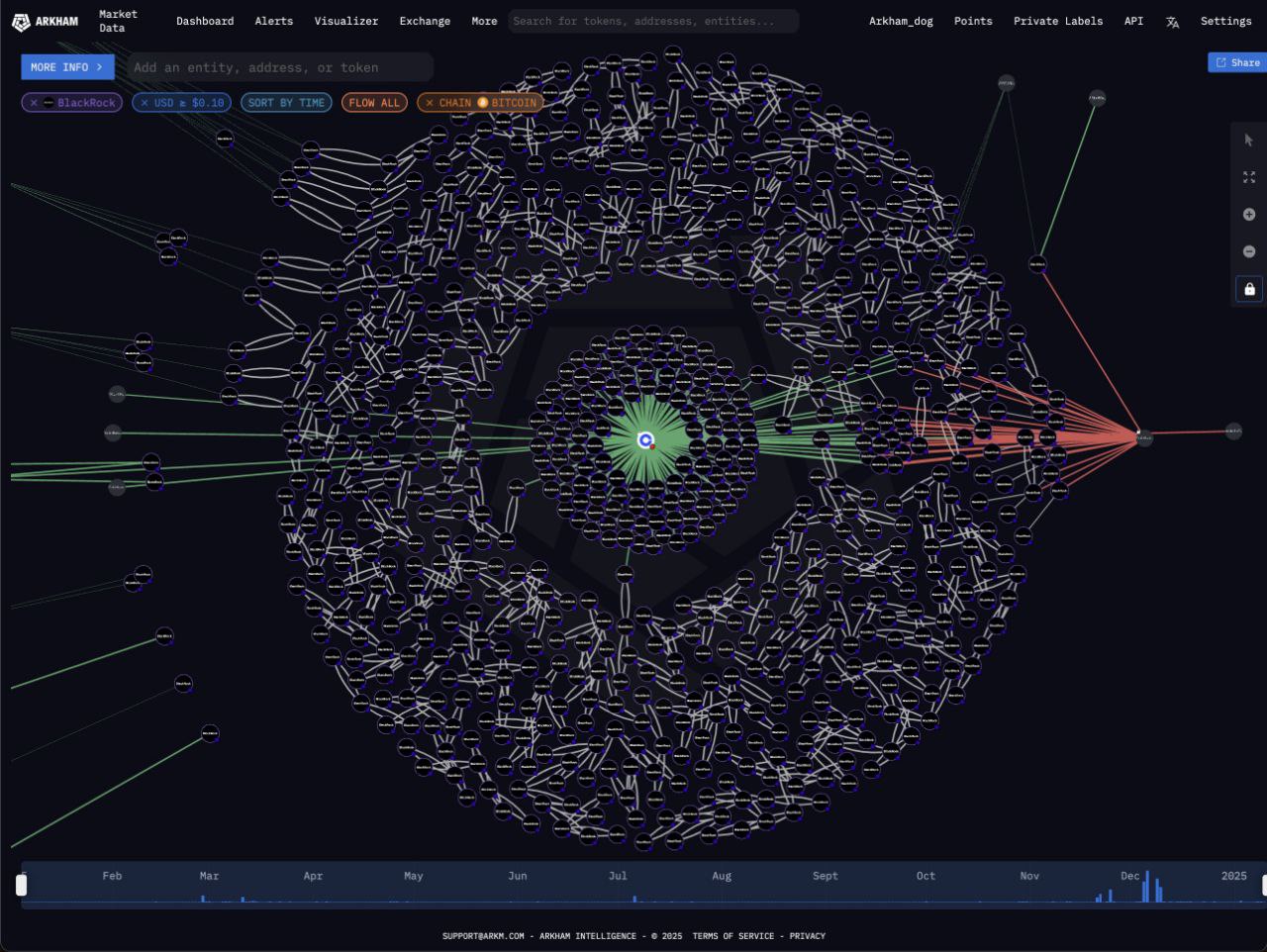Open the Arkham_dog profile

click(901, 21)
